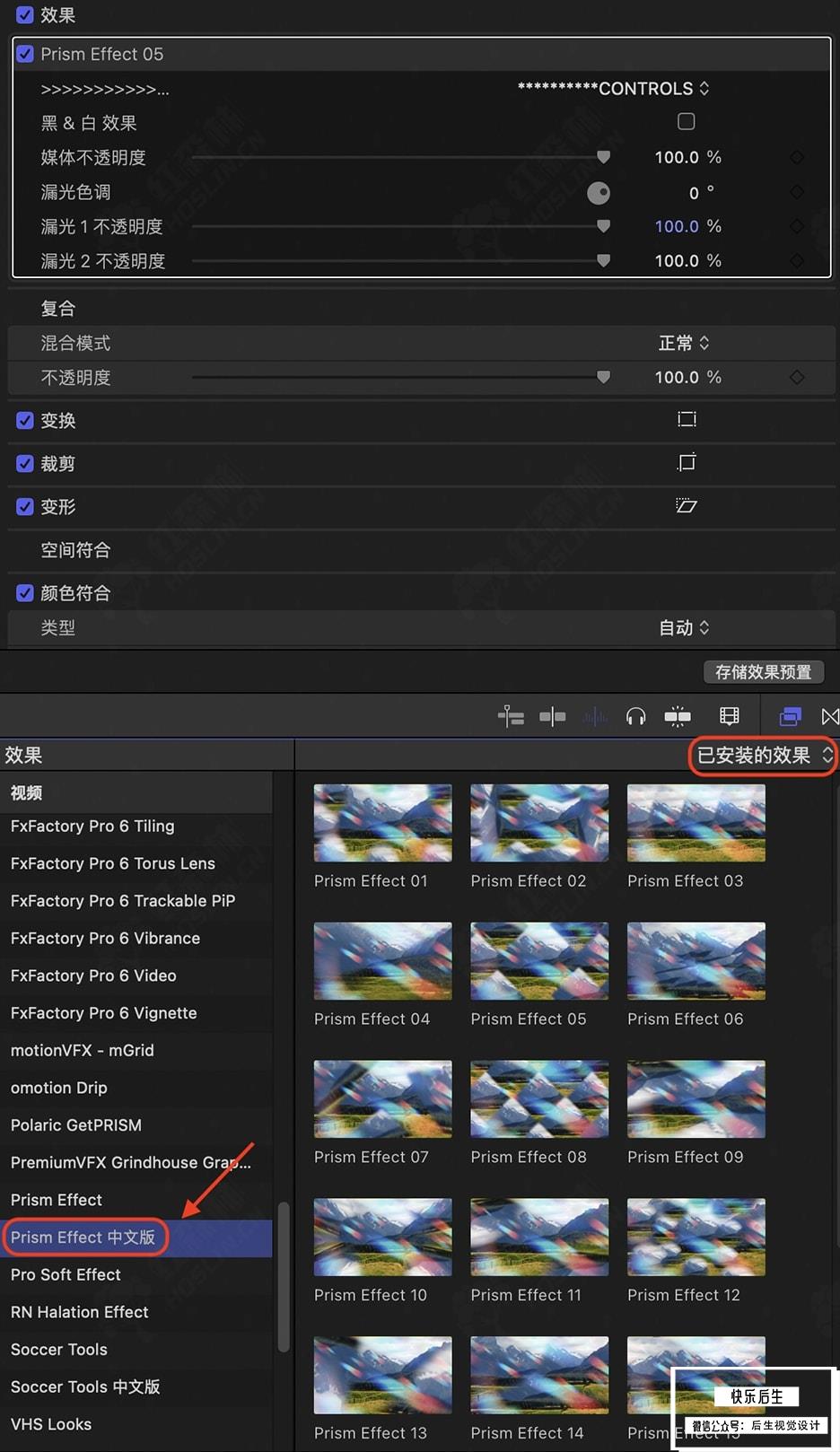
Task: Select the Prism Effect 08 thumbnail
Action: pos(539,1099)
